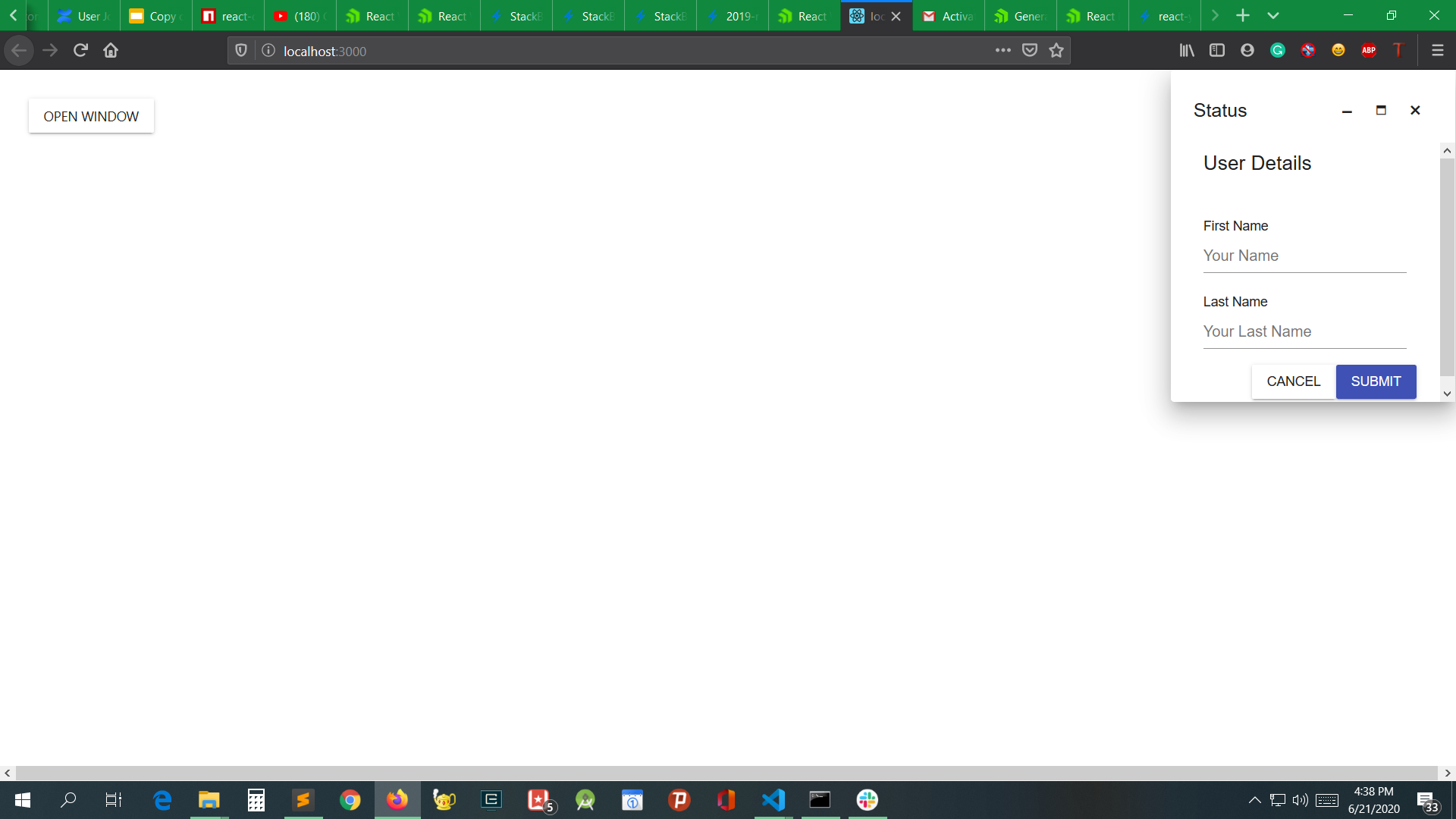Viewport: 1456px width, 819px height.
Task: Click the browser home icon
Action: (x=111, y=51)
